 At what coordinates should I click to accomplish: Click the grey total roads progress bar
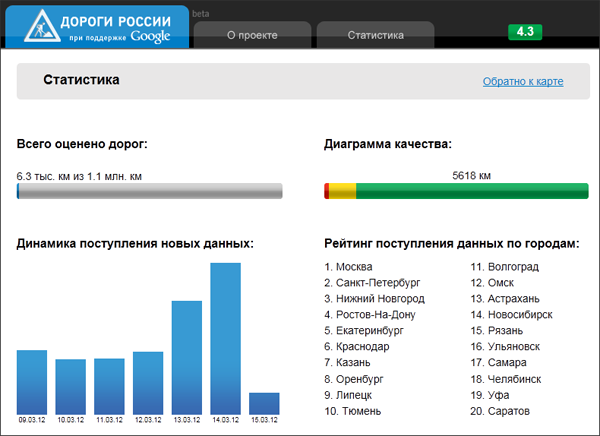pyautogui.click(x=150, y=191)
